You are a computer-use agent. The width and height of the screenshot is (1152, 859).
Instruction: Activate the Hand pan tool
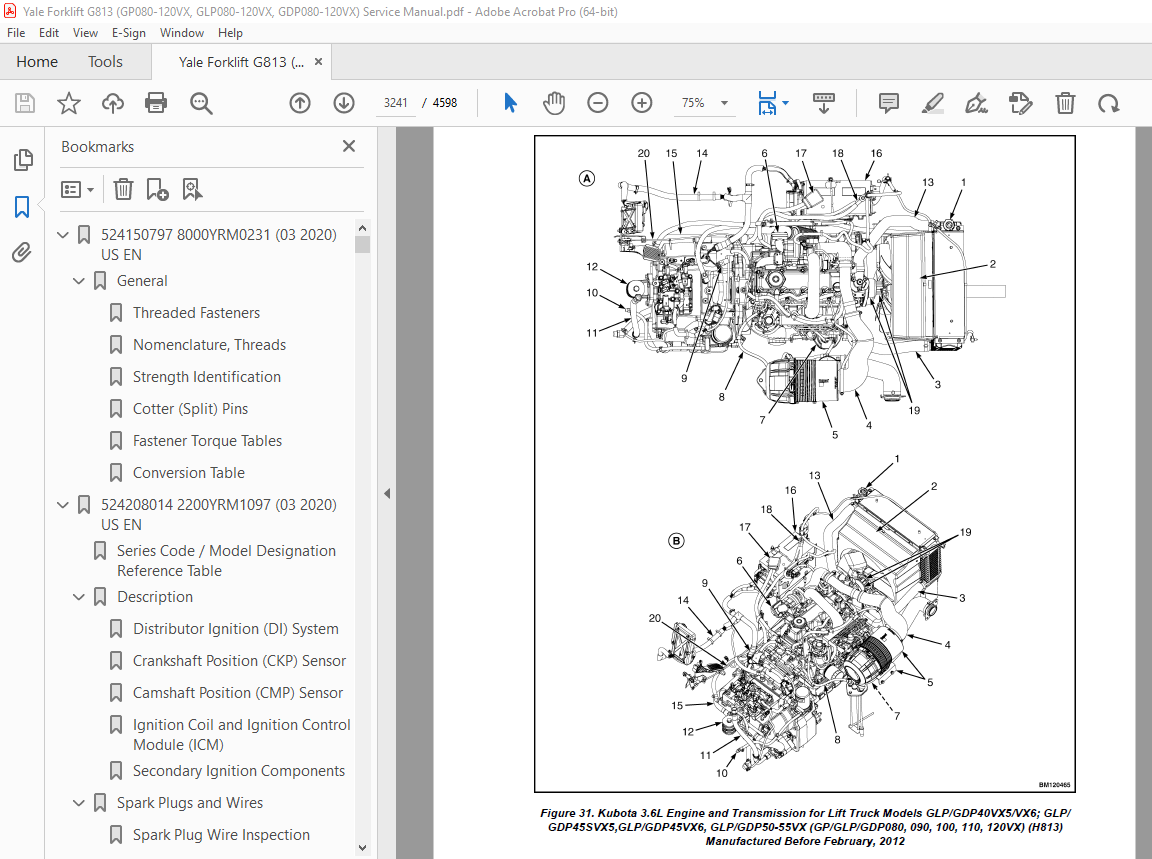[554, 103]
